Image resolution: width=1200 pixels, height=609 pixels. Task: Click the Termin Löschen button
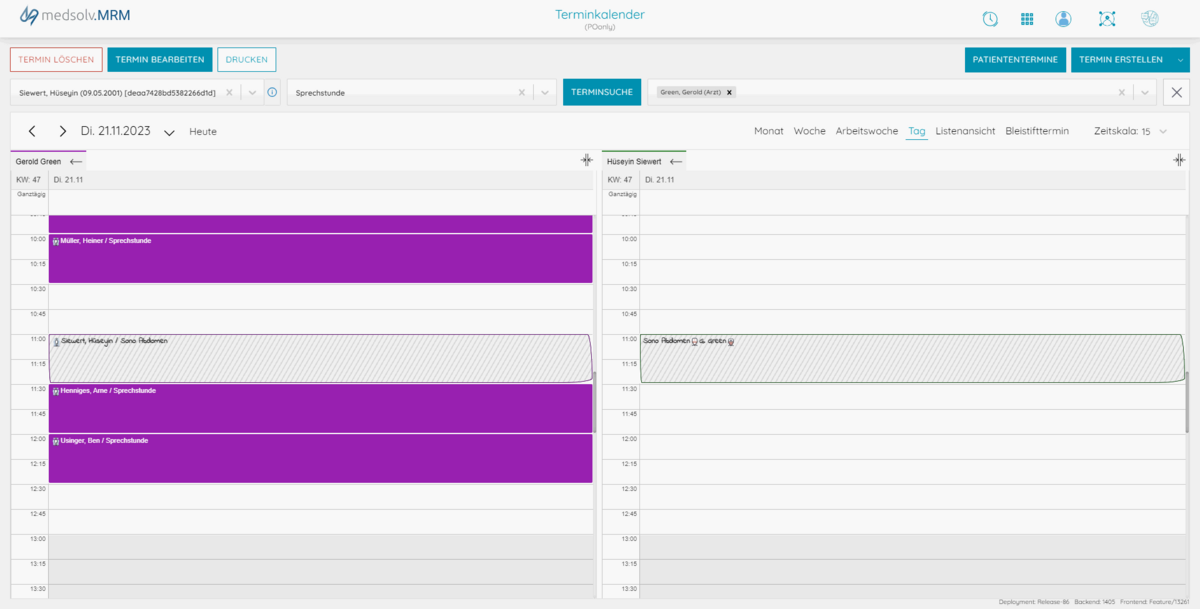pyautogui.click(x=56, y=60)
